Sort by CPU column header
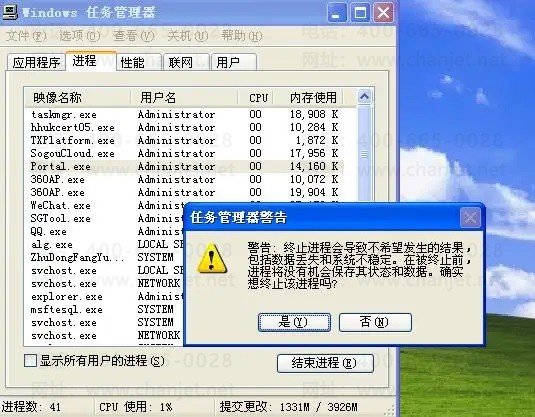The width and height of the screenshot is (535, 417). coord(256,98)
